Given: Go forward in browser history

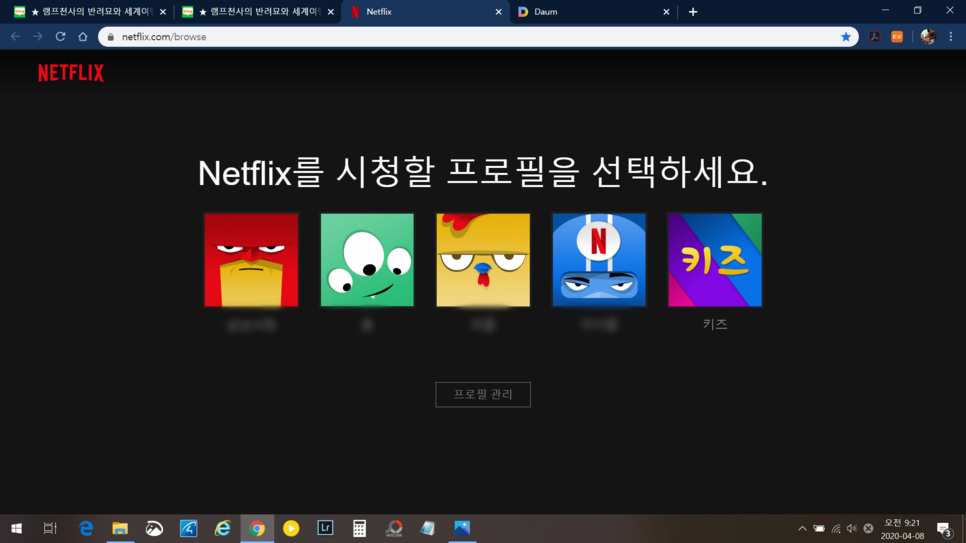Looking at the screenshot, I should pos(38,37).
